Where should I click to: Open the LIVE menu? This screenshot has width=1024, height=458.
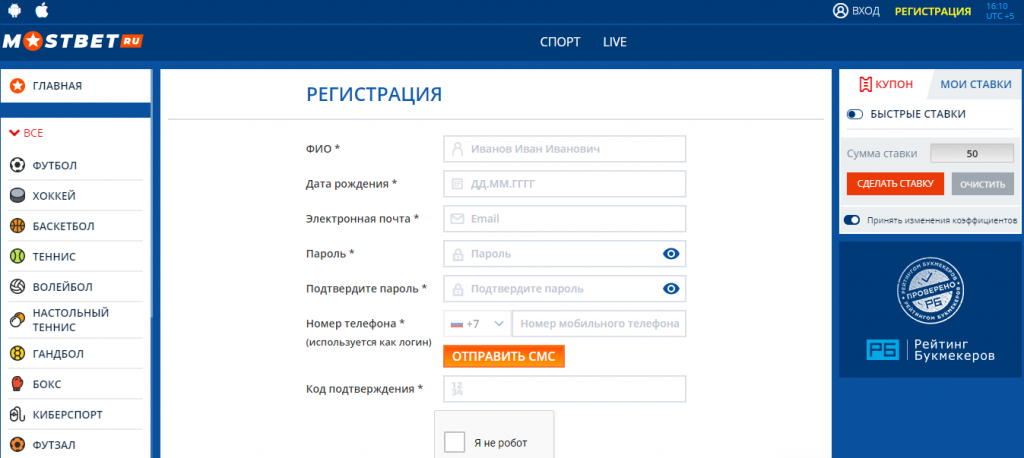[x=615, y=42]
